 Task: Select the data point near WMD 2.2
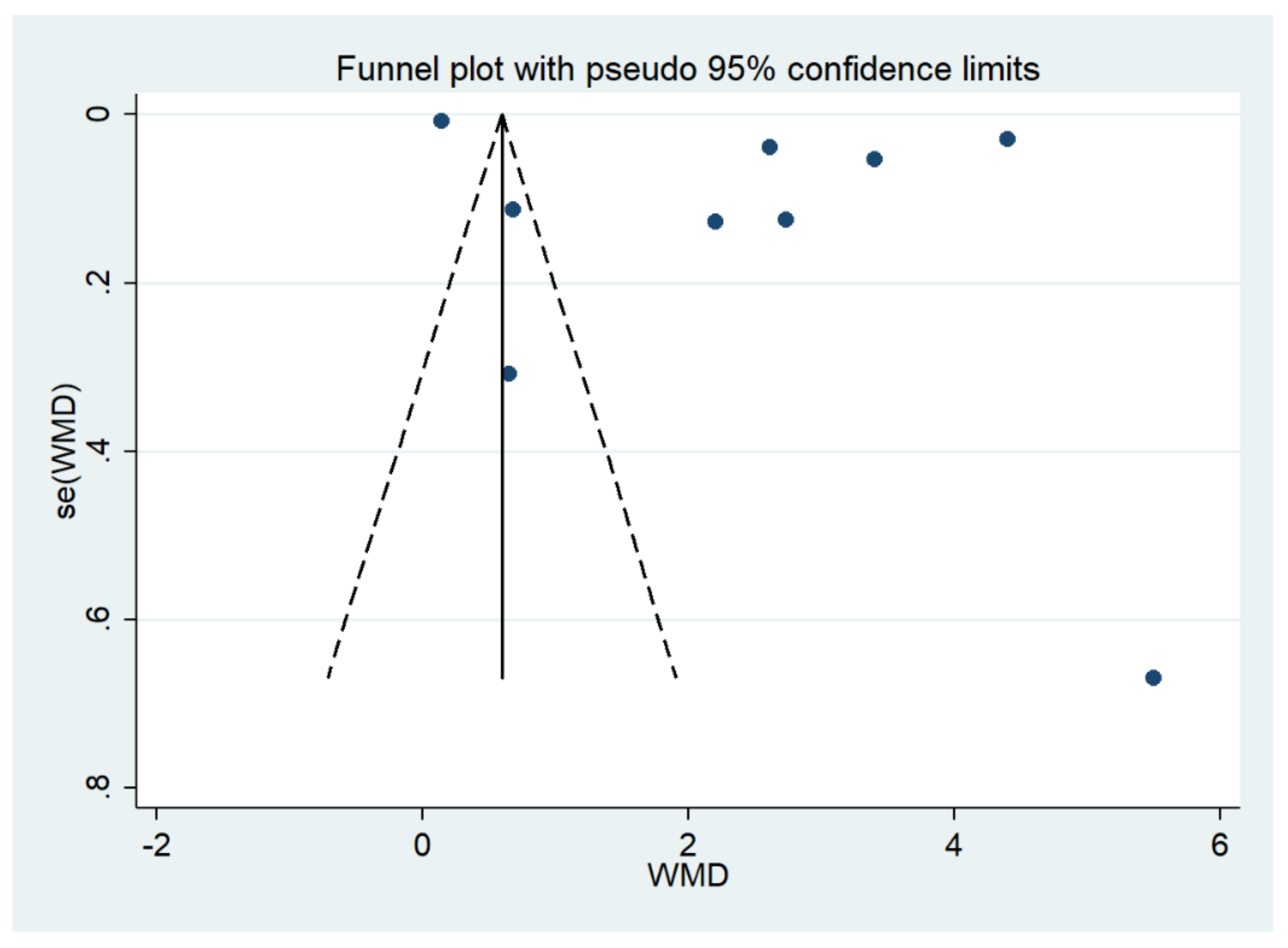(715, 221)
